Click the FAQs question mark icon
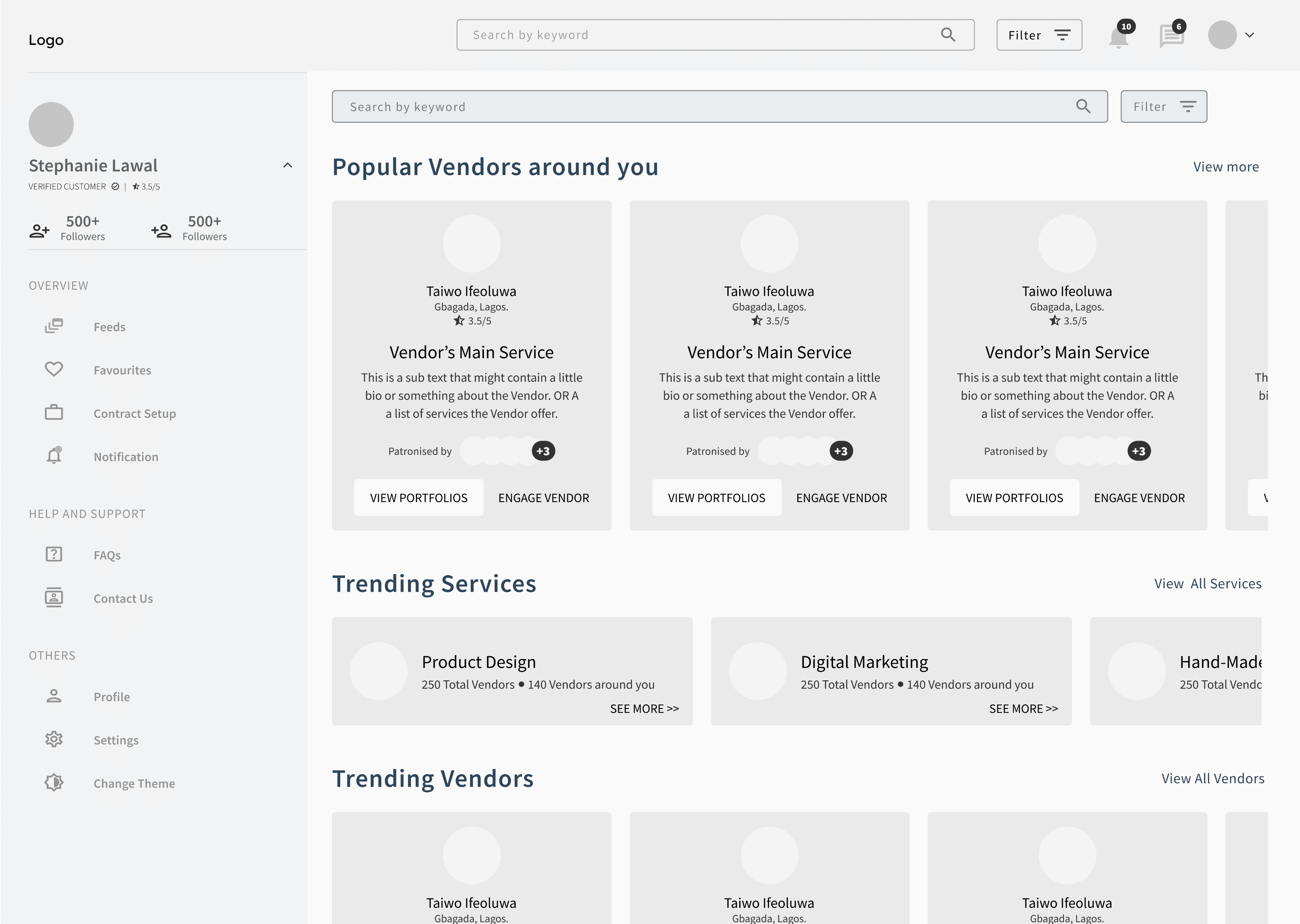 point(54,554)
